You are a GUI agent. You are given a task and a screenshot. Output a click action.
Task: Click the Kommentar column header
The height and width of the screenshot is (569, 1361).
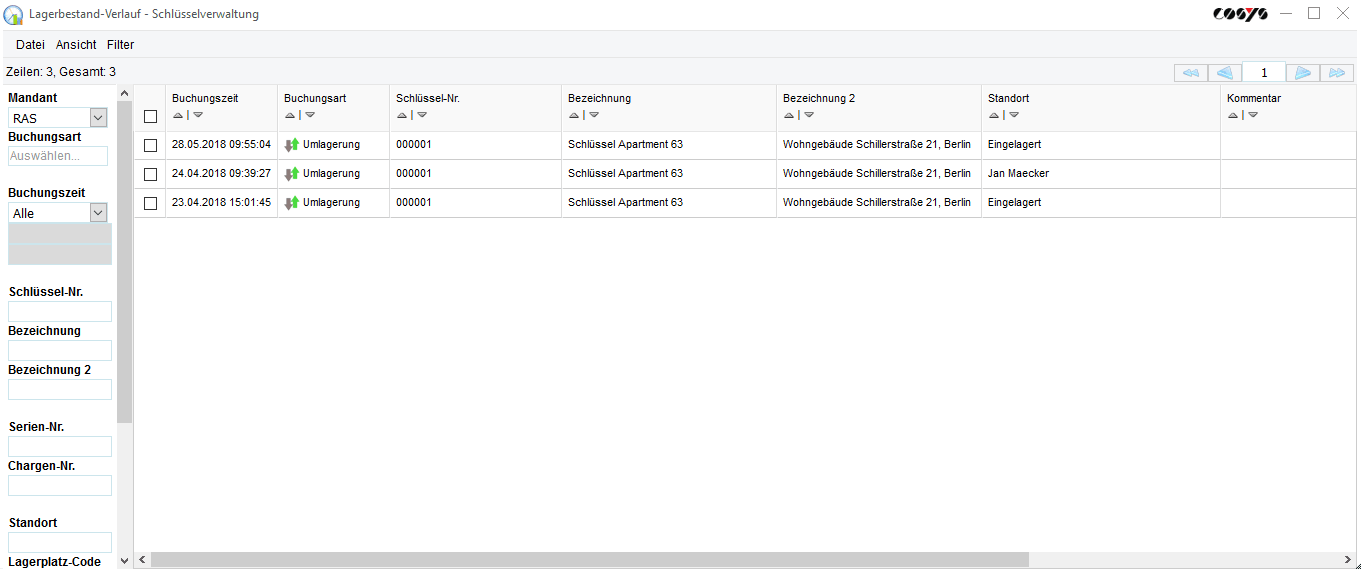point(1254,99)
